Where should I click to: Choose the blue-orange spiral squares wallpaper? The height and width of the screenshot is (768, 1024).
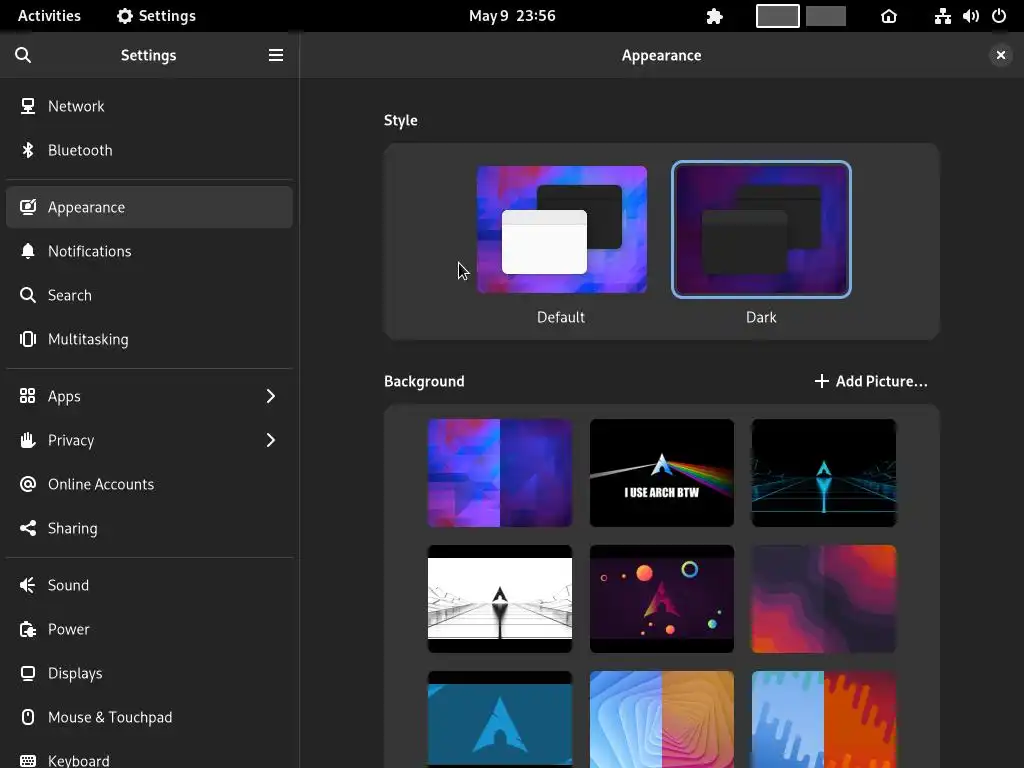click(662, 720)
